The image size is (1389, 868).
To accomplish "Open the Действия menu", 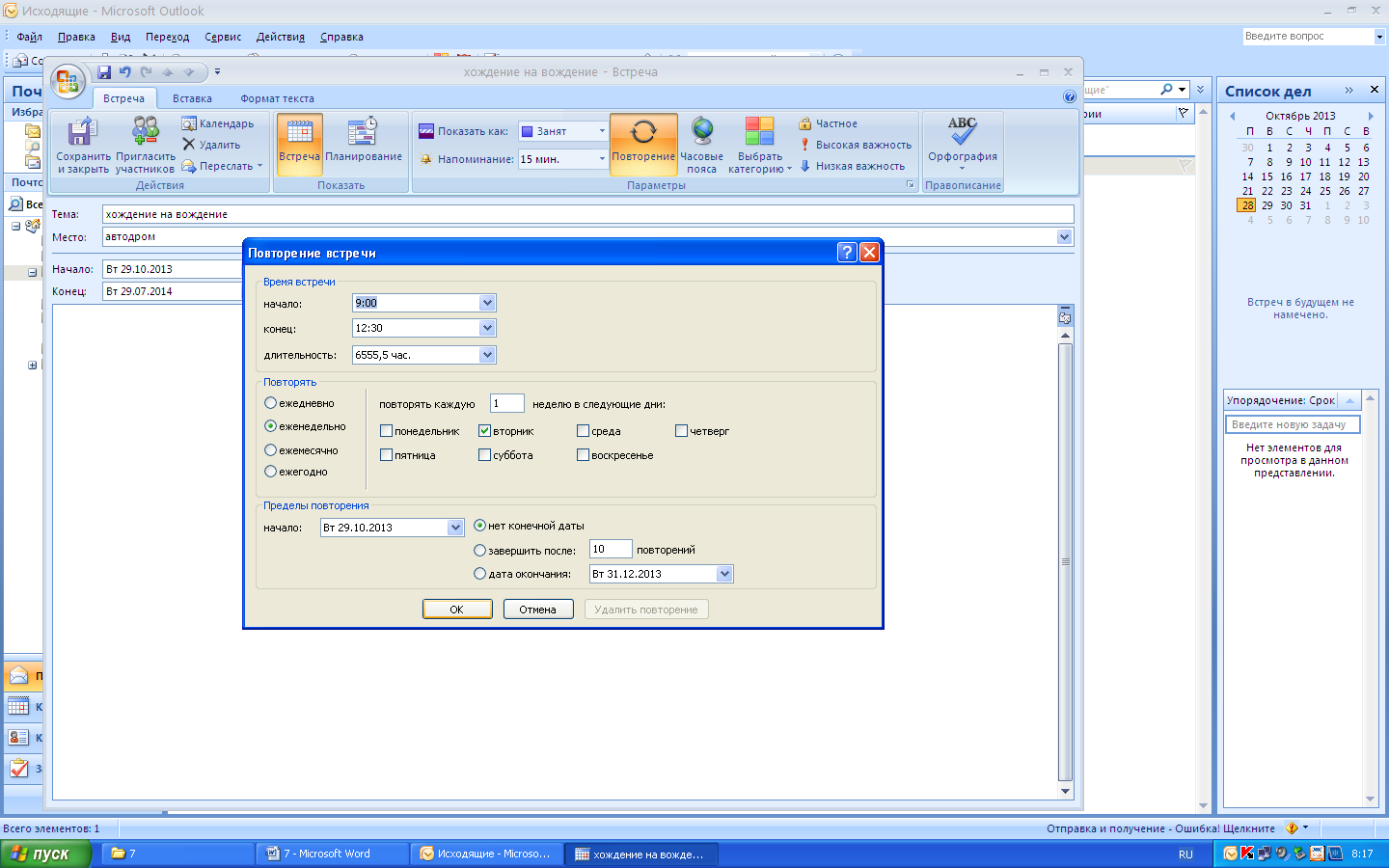I will tap(280, 37).
